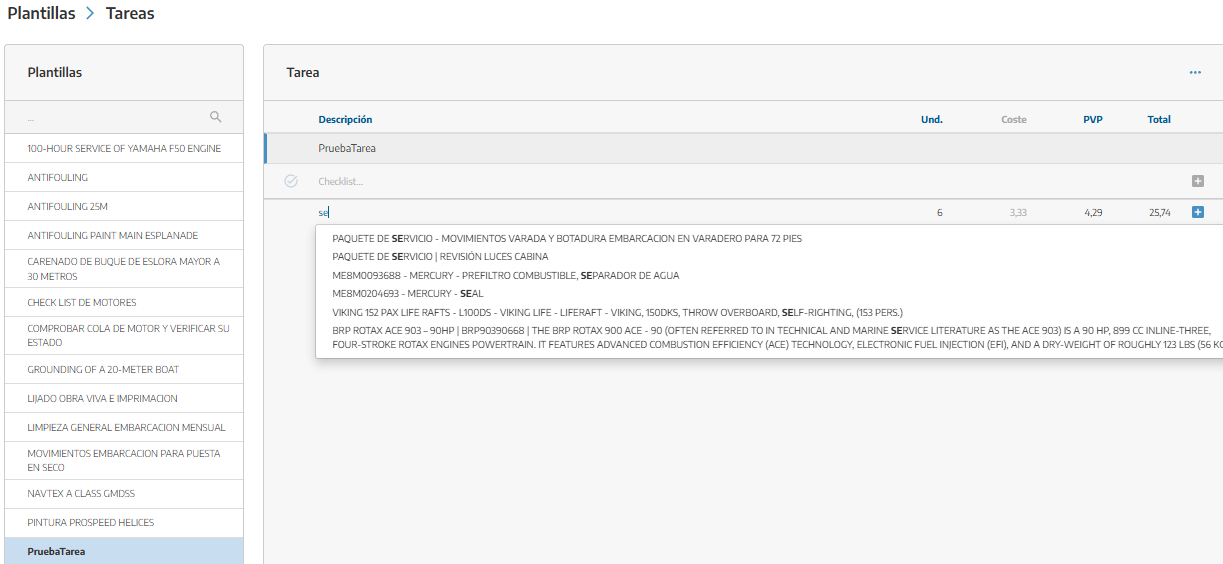
Task: Click the PVP column header
Action: [x=1093, y=120]
